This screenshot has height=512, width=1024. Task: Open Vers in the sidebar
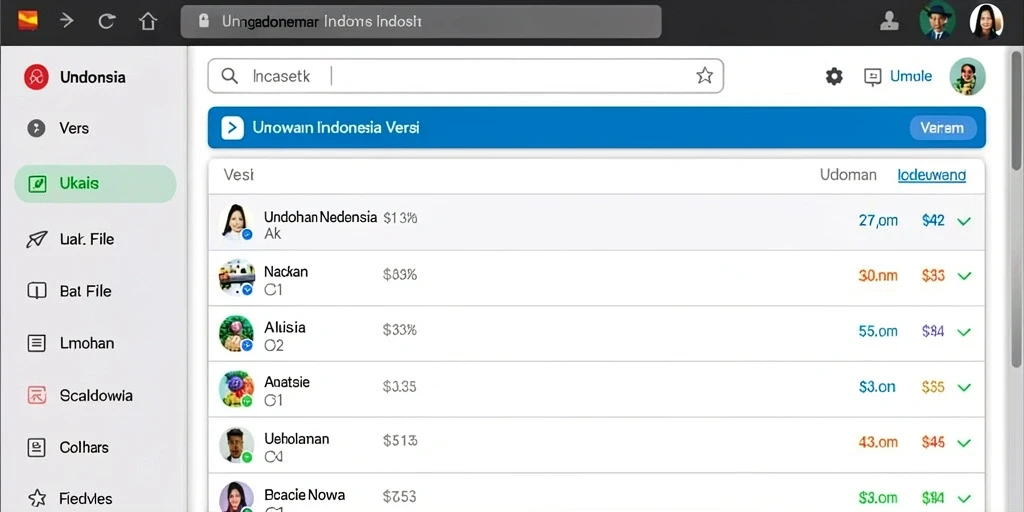(74, 128)
